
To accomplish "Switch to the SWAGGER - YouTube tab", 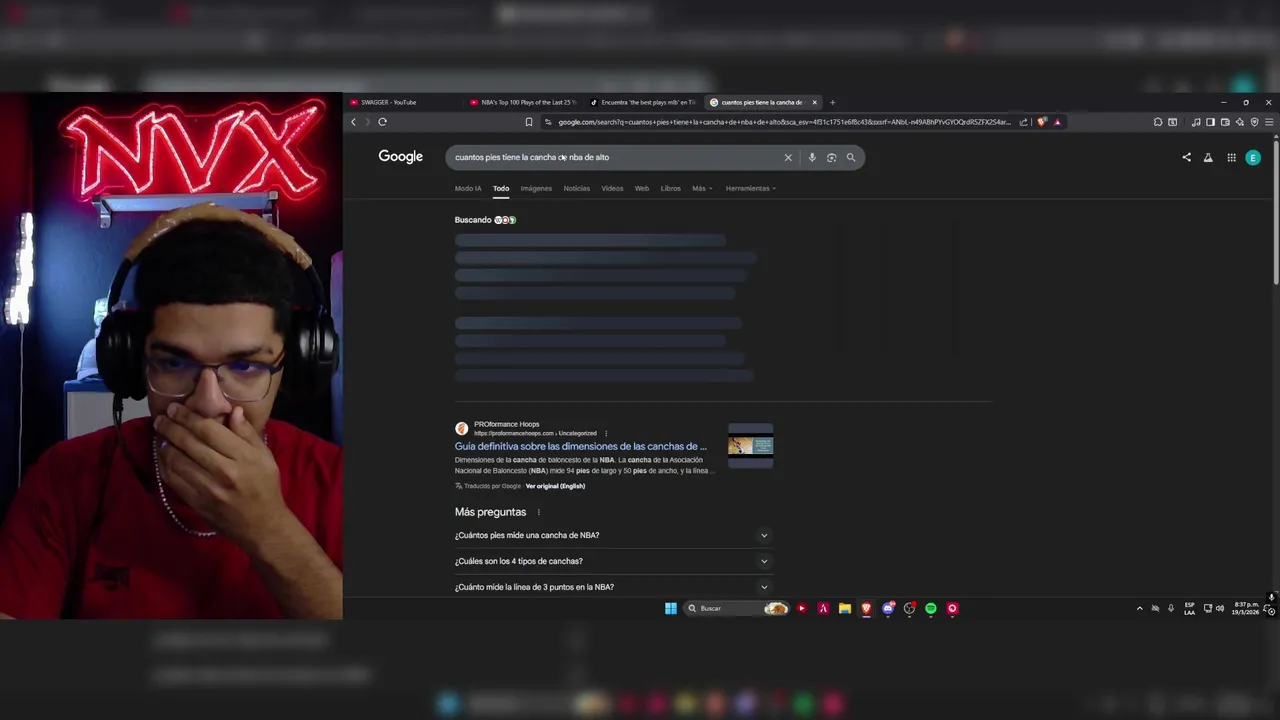I will (404, 102).
